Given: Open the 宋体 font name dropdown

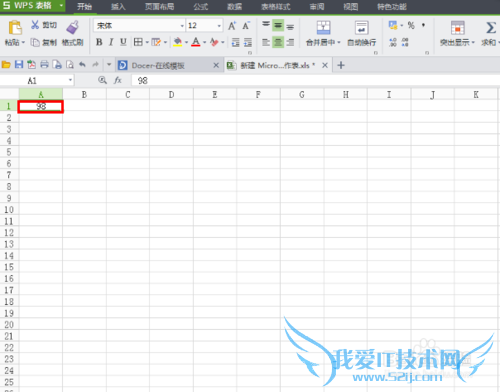Looking at the screenshot, I should coord(182,26).
